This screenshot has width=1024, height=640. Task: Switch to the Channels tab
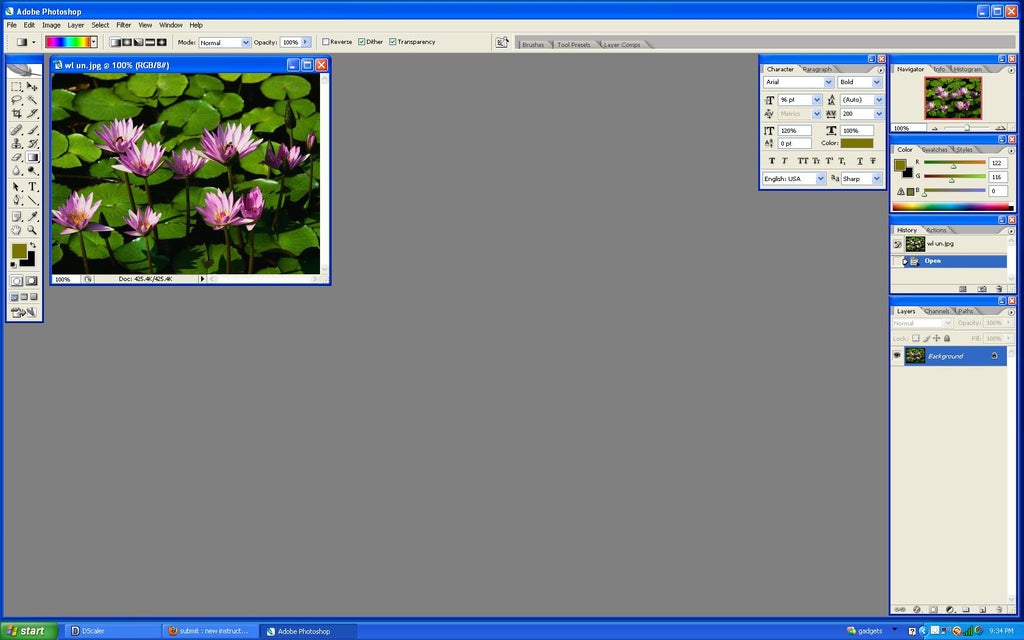point(936,312)
